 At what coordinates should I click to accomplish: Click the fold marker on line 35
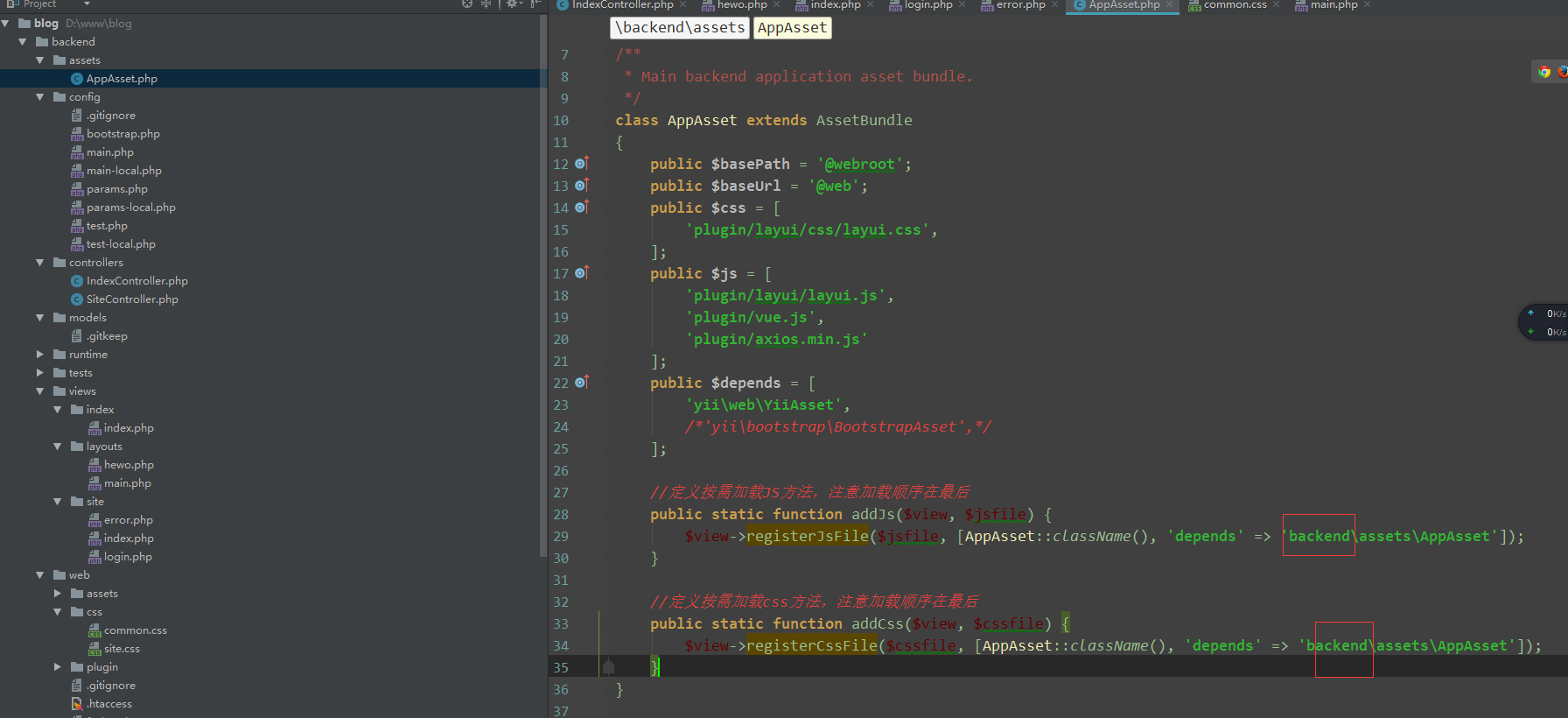point(608,667)
